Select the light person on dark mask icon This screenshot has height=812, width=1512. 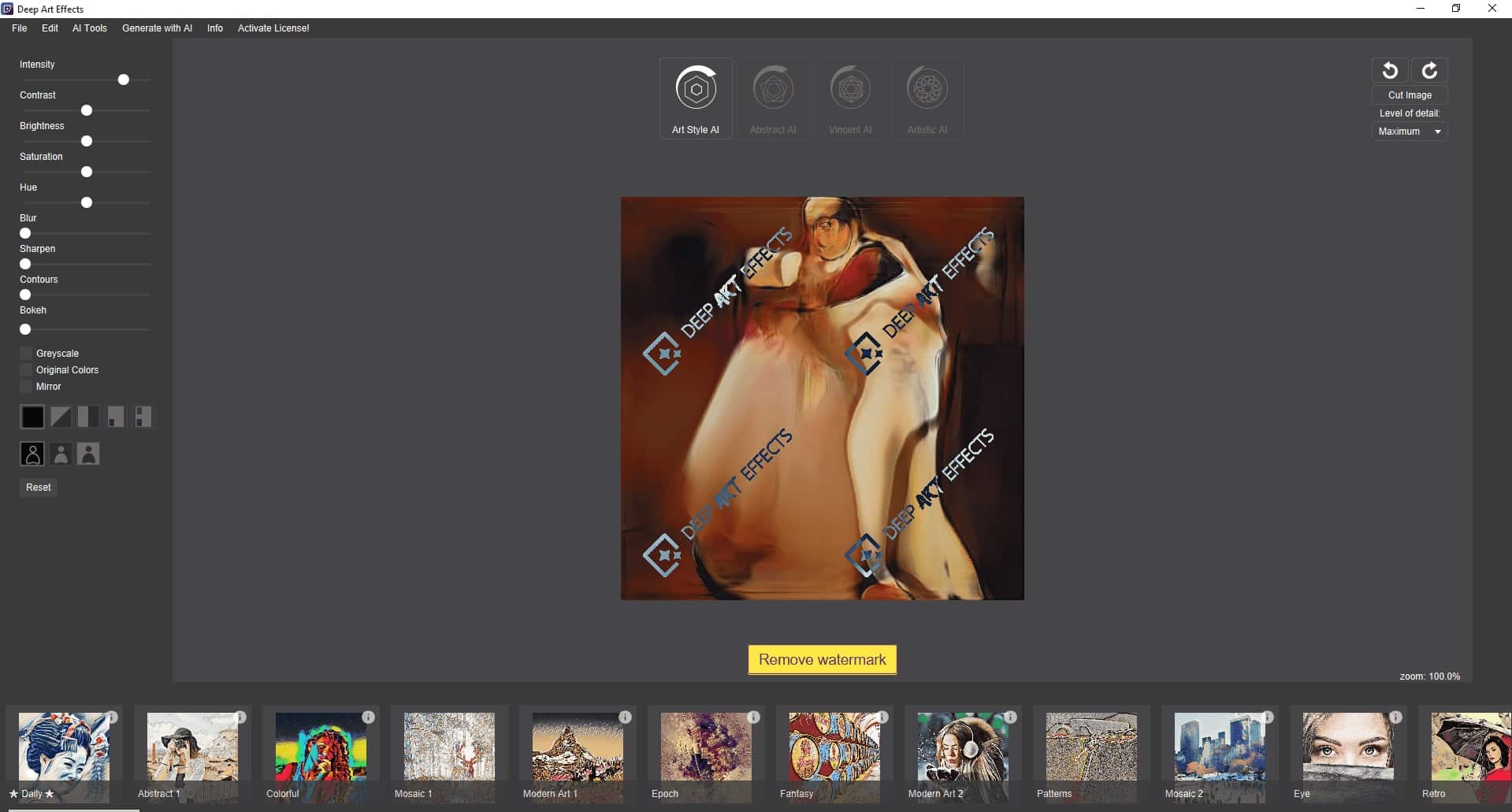coord(61,454)
